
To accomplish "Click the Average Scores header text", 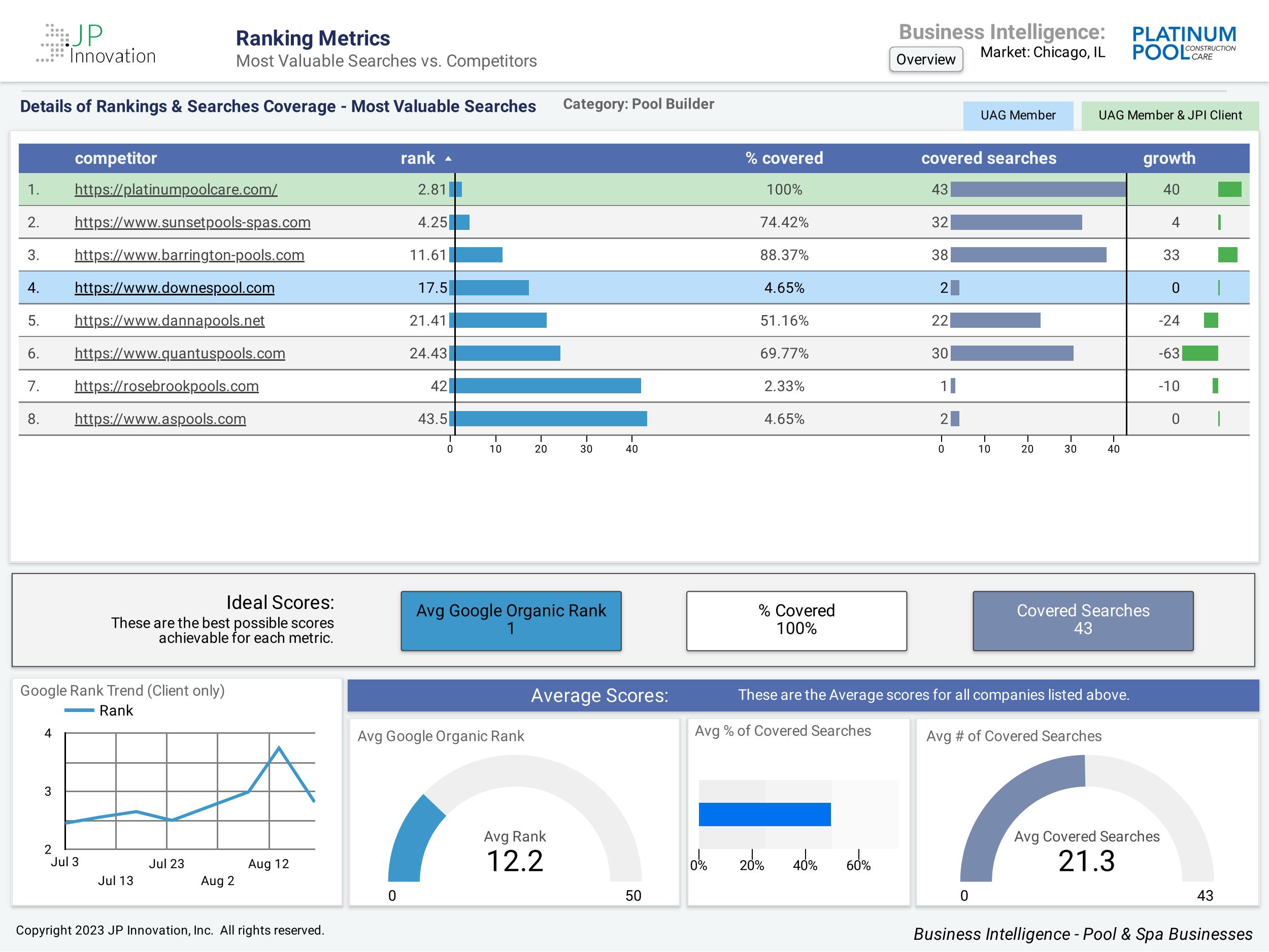I will 599,695.
